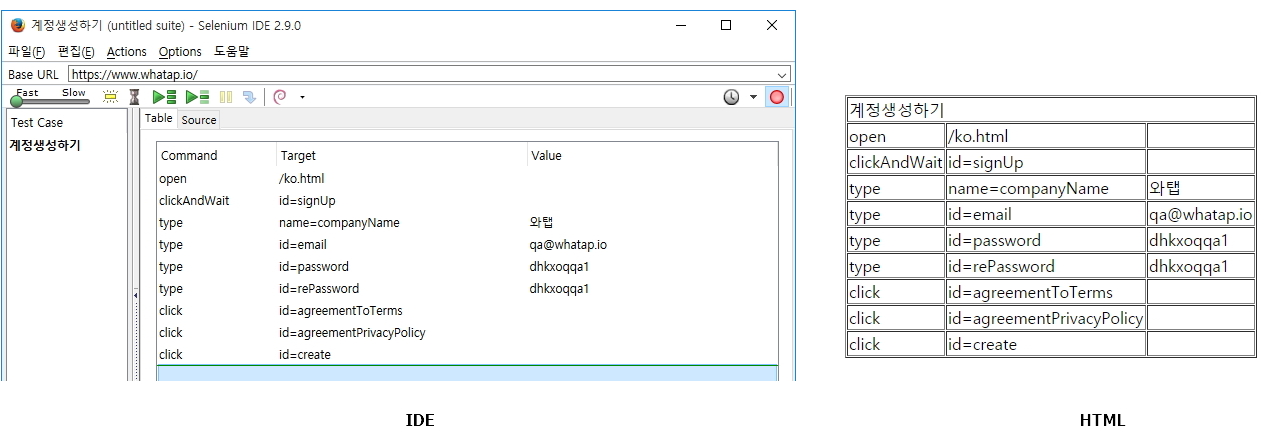Select id=agreementPrivacyPolicy row in IDE
Image resolution: width=1272 pixels, height=433 pixels.
pos(467,332)
